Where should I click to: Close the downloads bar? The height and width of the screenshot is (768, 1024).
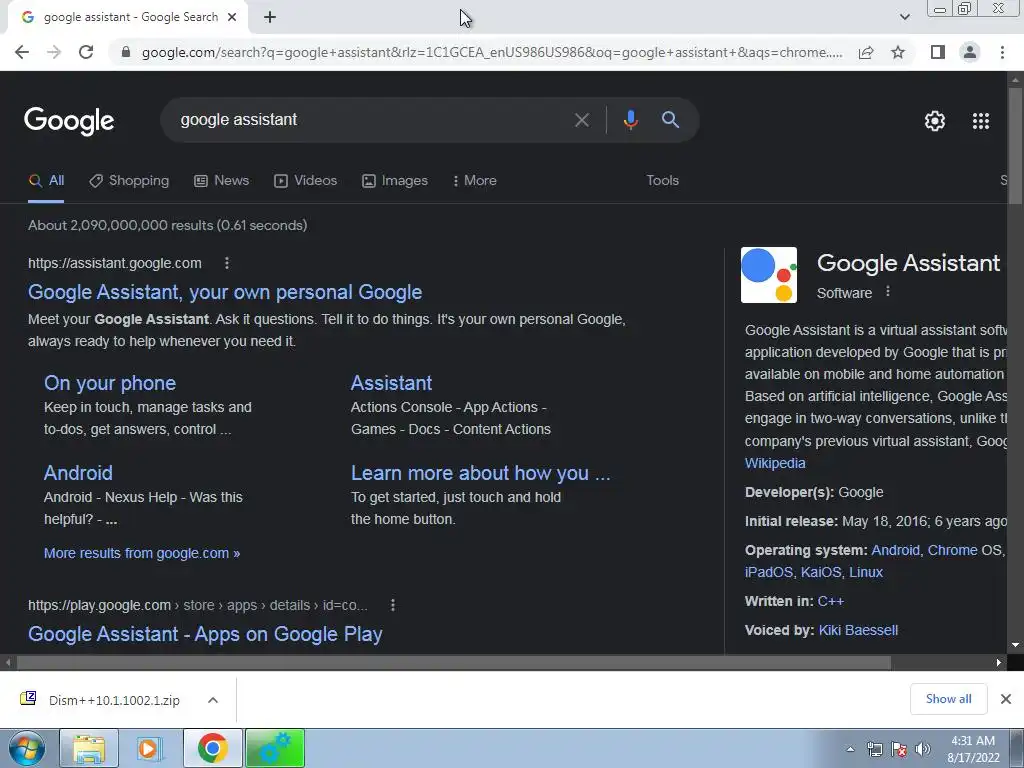click(1006, 699)
